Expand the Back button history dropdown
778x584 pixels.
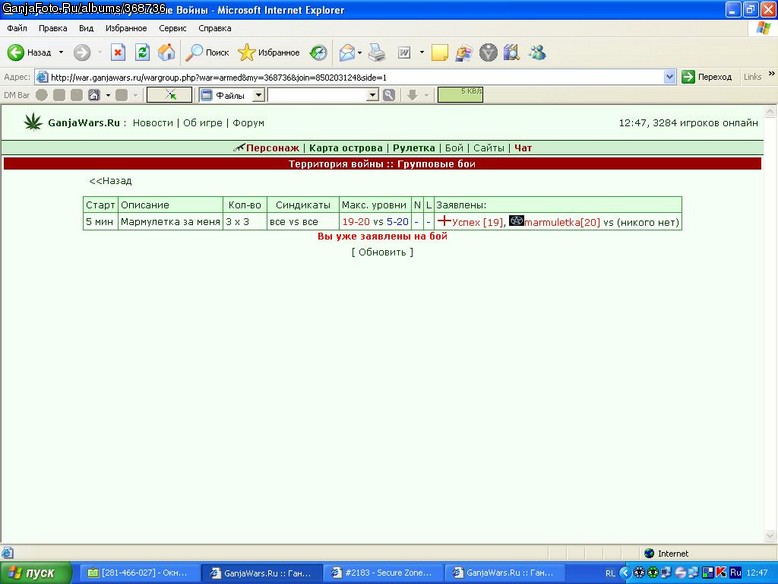[61, 52]
